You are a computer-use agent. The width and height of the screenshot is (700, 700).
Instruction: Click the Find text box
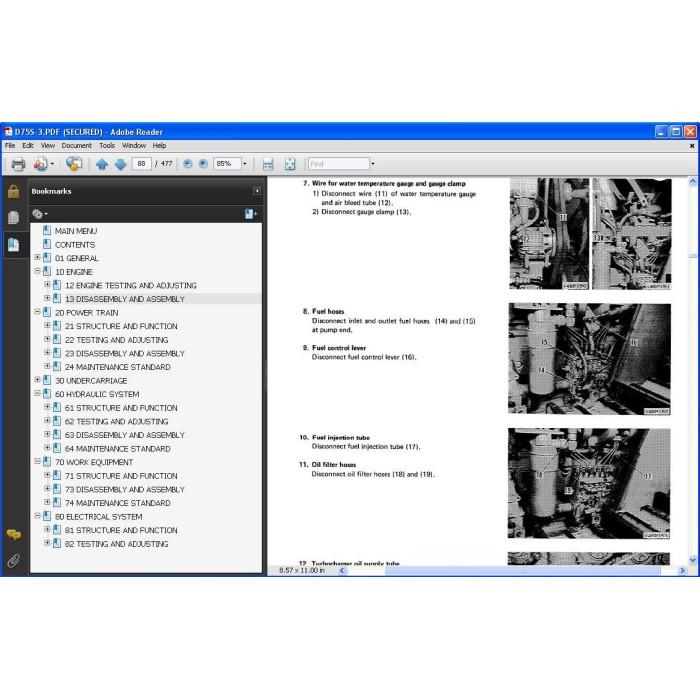pos(338,164)
